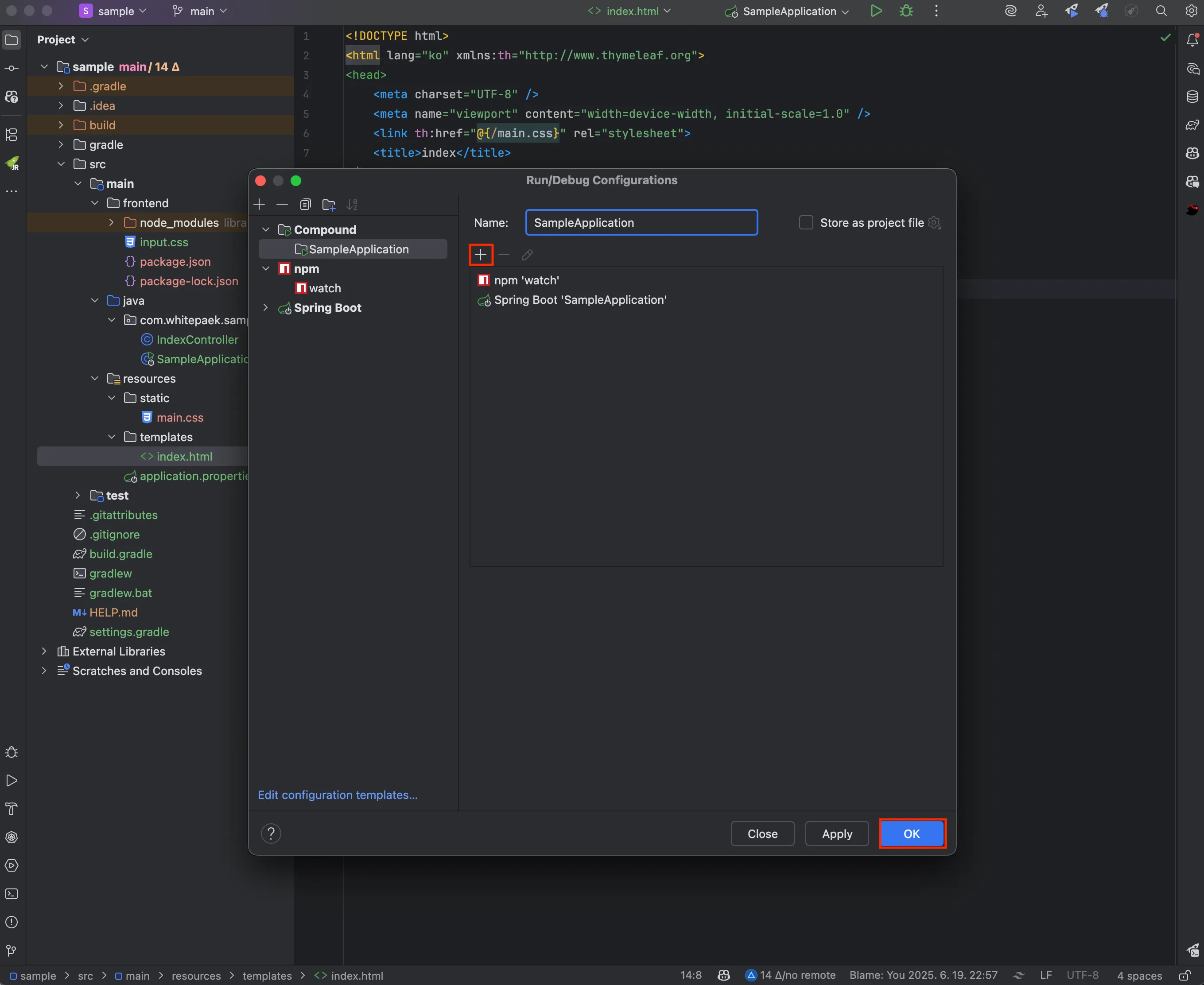This screenshot has height=985, width=1204.
Task: Add a configuration to the compound list
Action: point(481,255)
